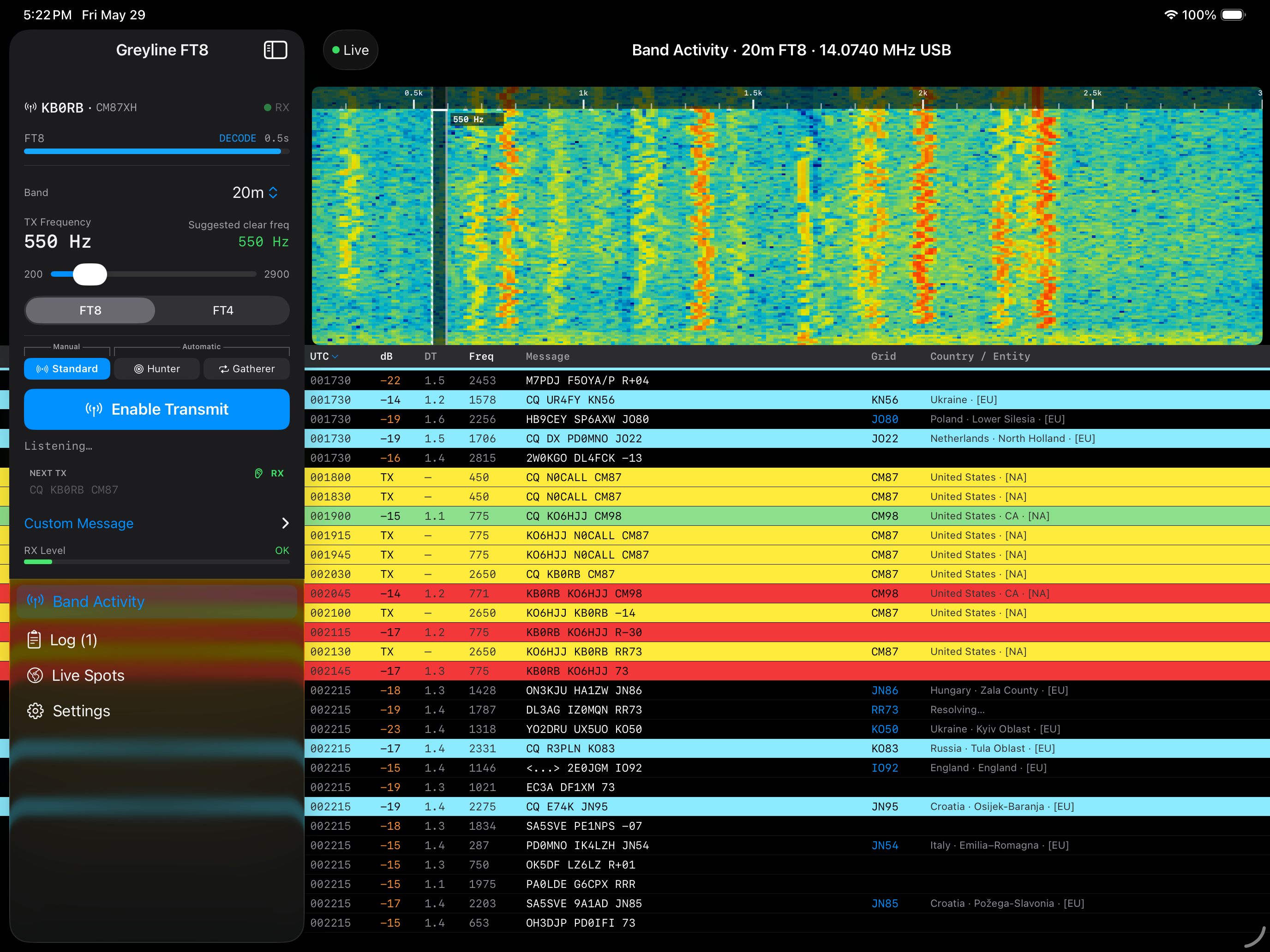Select the OH3DJP PD0IFI 73 row

pyautogui.click(x=786, y=923)
